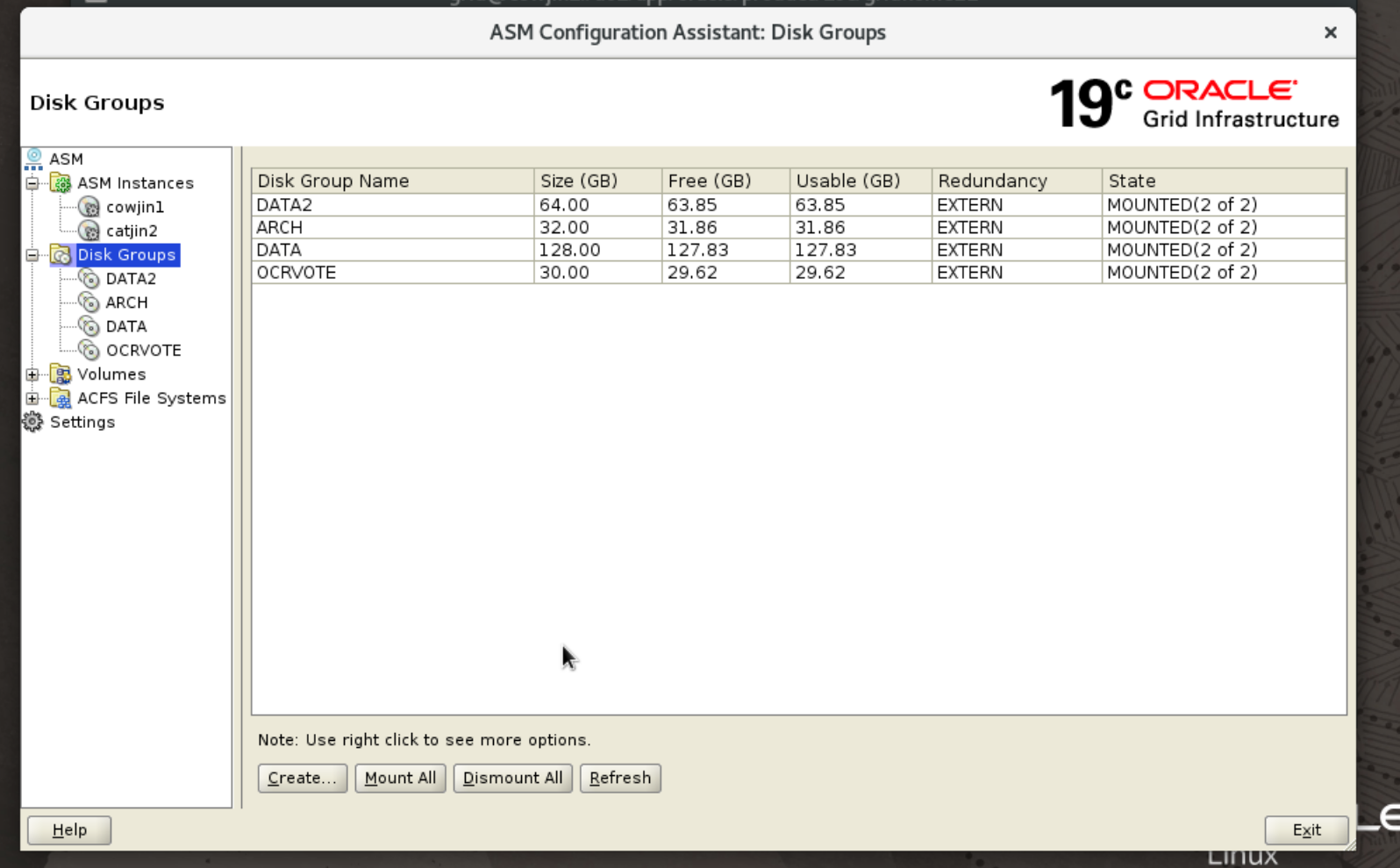
Task: Collapse the Disk Groups tree node
Action: [x=32, y=255]
